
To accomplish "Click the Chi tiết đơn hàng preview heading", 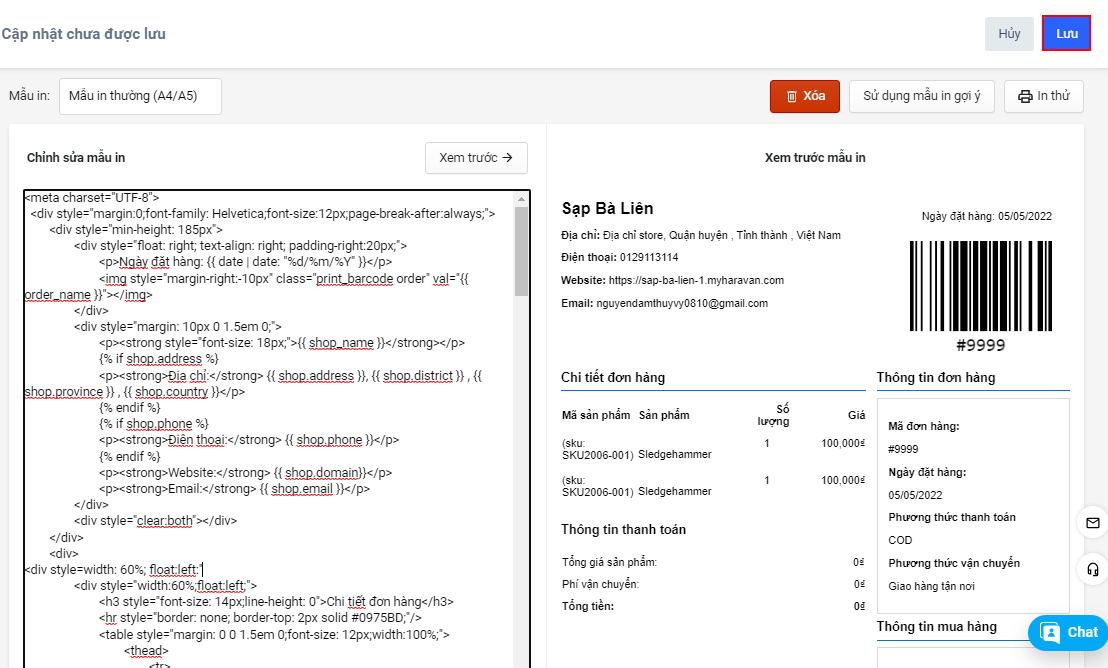I will pyautogui.click(x=613, y=377).
